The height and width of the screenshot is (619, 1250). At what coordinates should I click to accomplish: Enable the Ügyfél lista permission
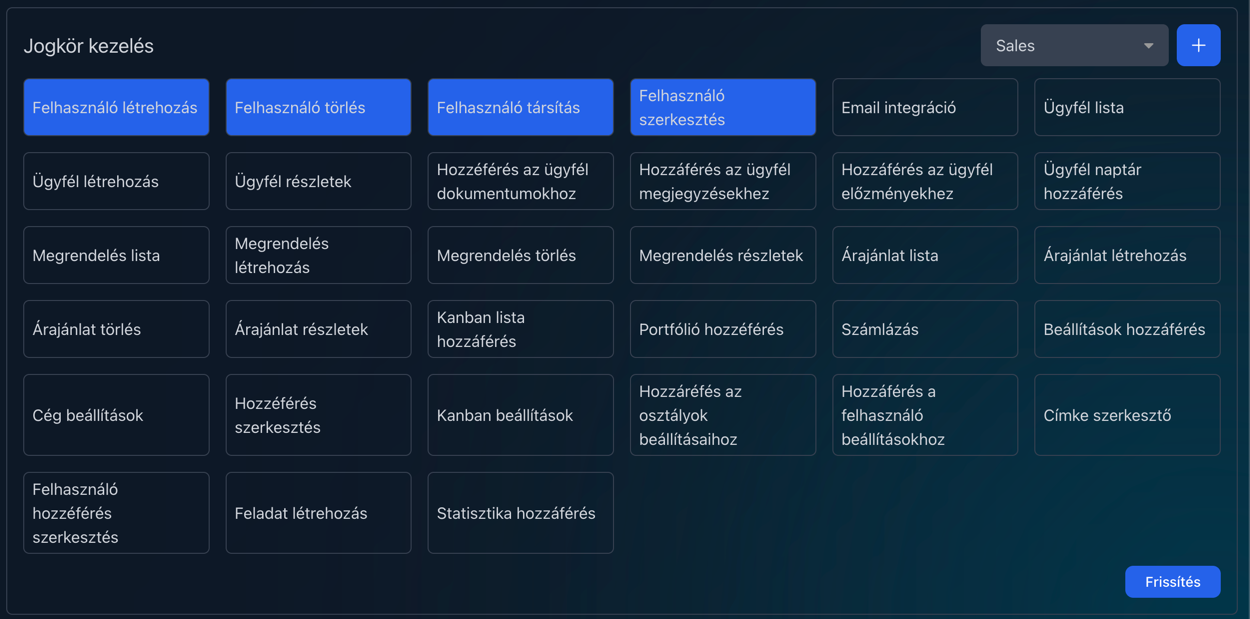(x=1127, y=108)
